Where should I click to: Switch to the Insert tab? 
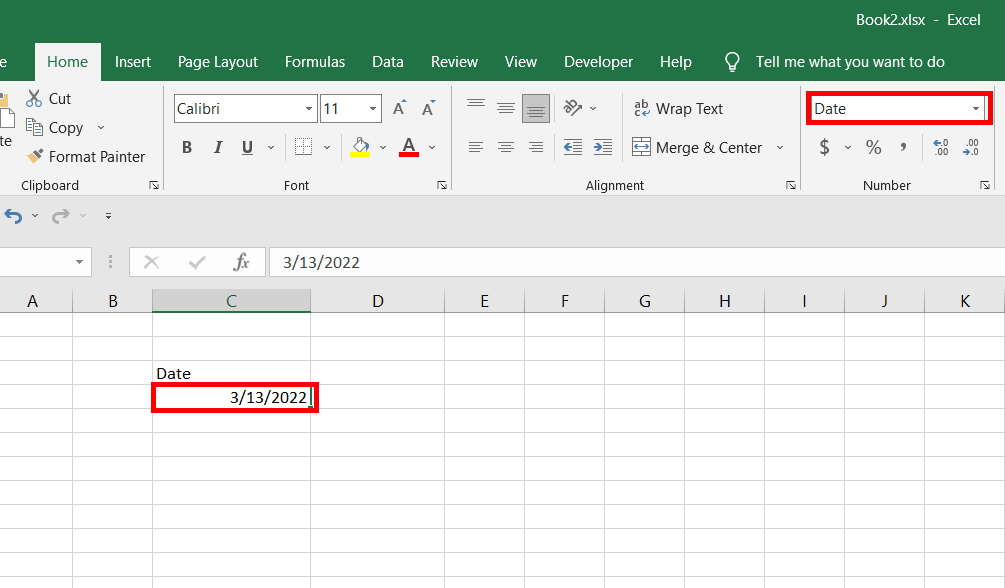[133, 62]
